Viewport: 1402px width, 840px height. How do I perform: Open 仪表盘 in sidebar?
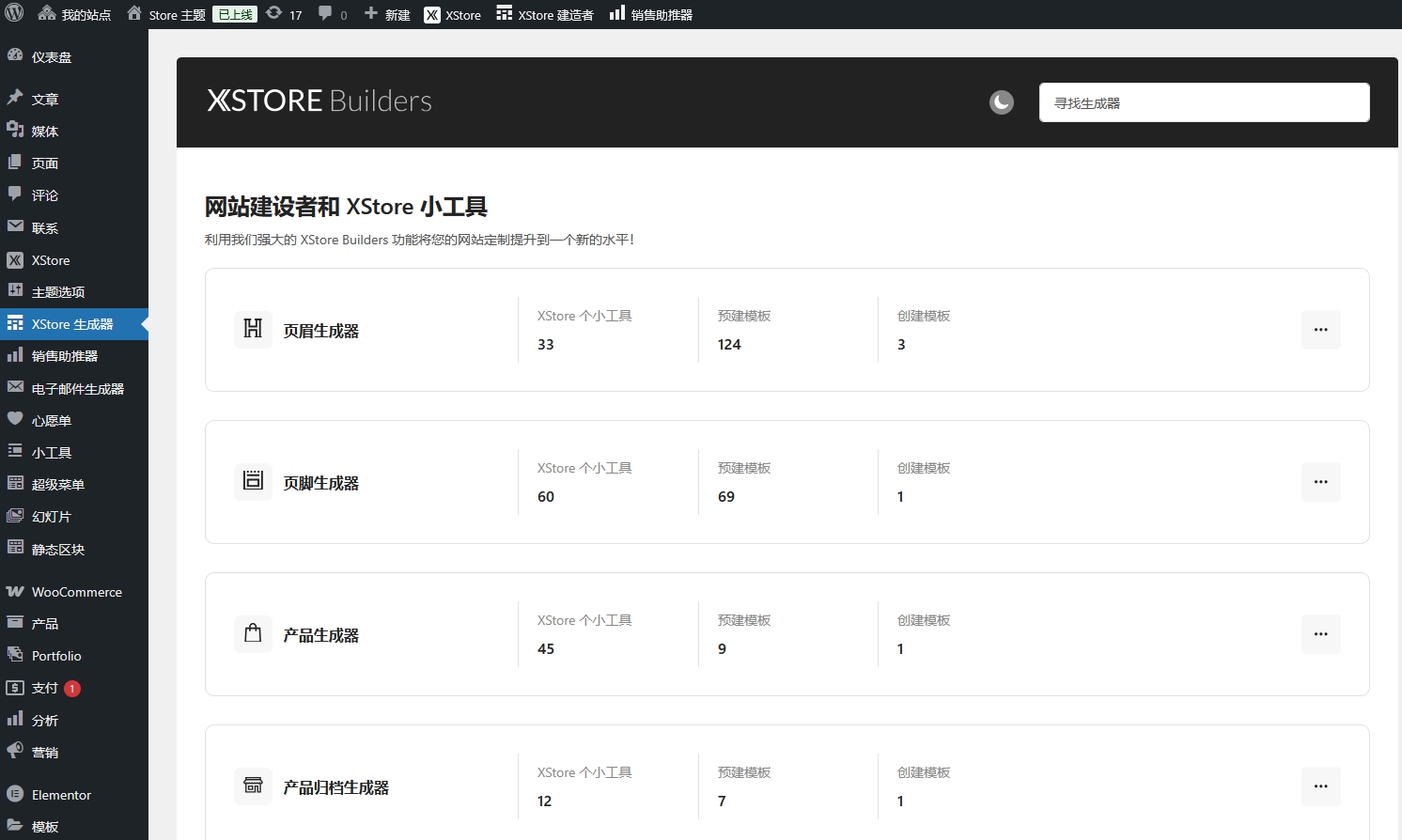tap(74, 57)
